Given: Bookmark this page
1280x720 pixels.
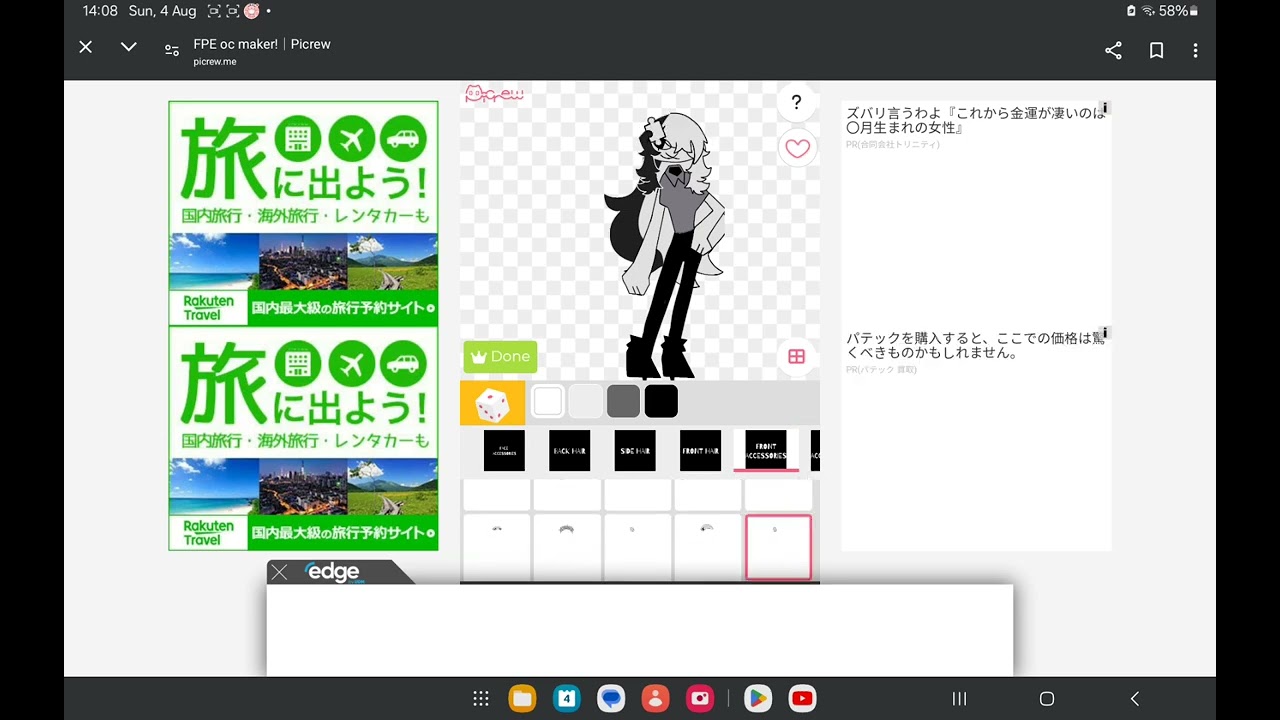Looking at the screenshot, I should pos(1156,50).
